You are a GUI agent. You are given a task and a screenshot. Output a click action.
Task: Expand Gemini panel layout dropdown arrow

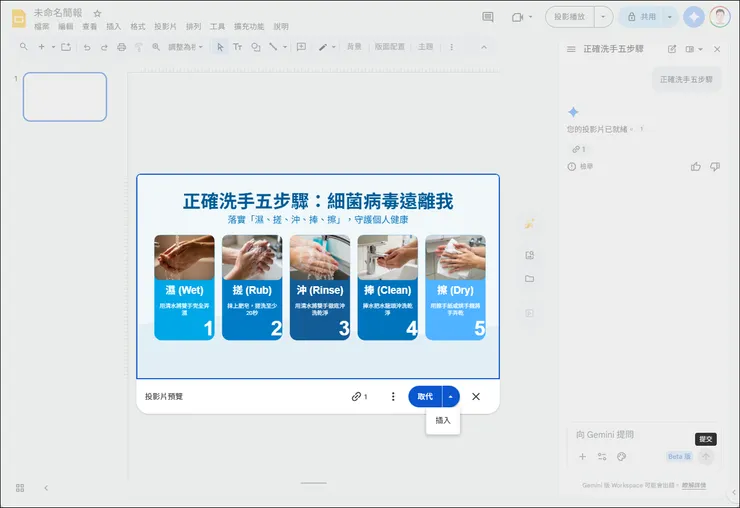(x=700, y=49)
